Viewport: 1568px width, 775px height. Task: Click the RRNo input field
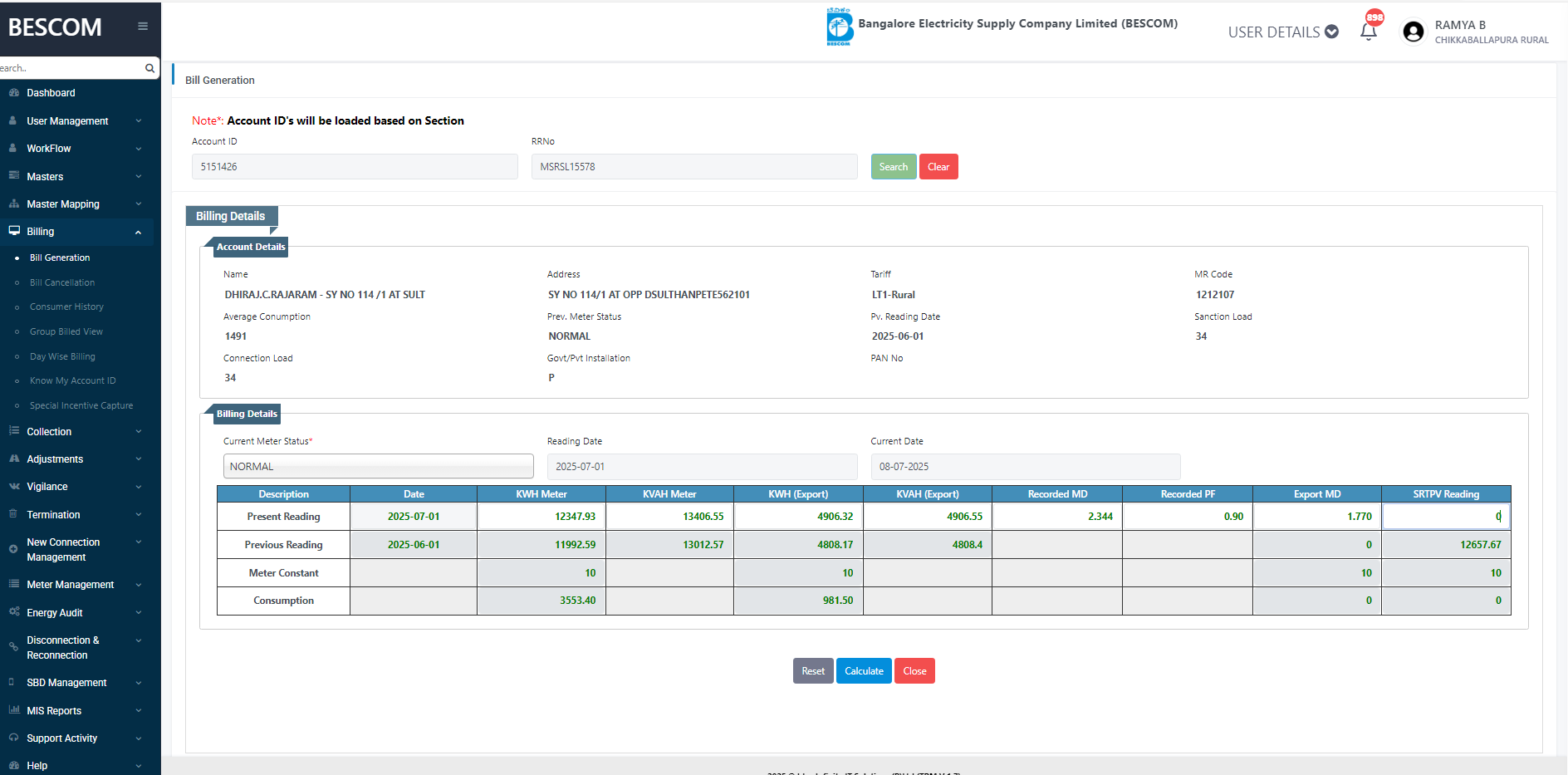point(694,166)
